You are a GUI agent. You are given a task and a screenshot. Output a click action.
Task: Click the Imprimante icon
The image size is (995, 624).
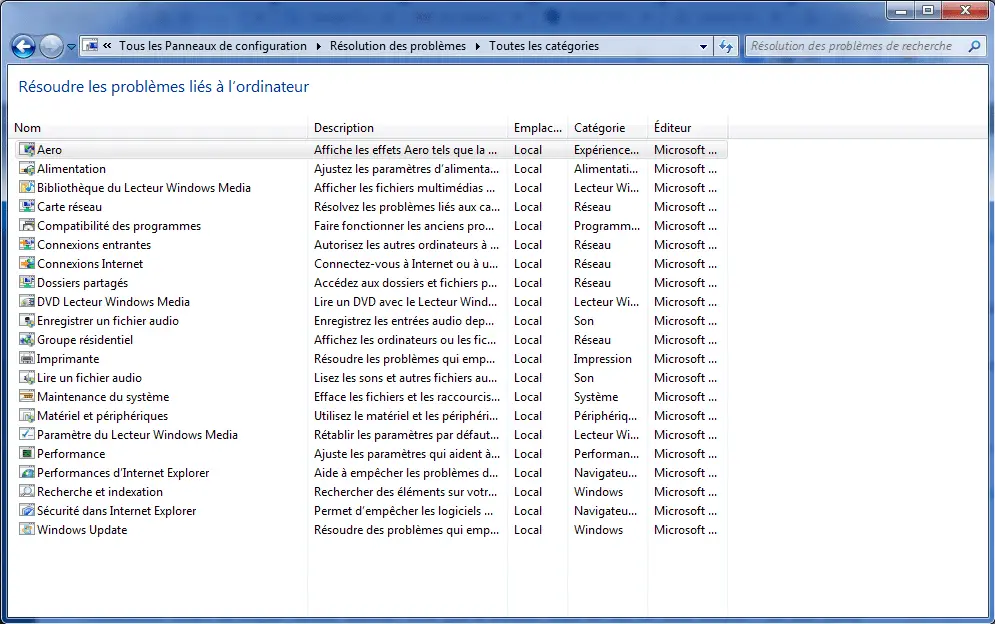coord(27,359)
